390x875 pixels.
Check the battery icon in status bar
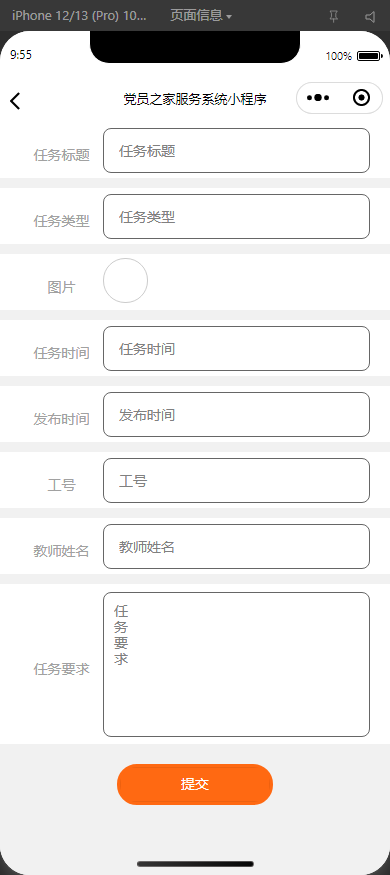coord(369,56)
